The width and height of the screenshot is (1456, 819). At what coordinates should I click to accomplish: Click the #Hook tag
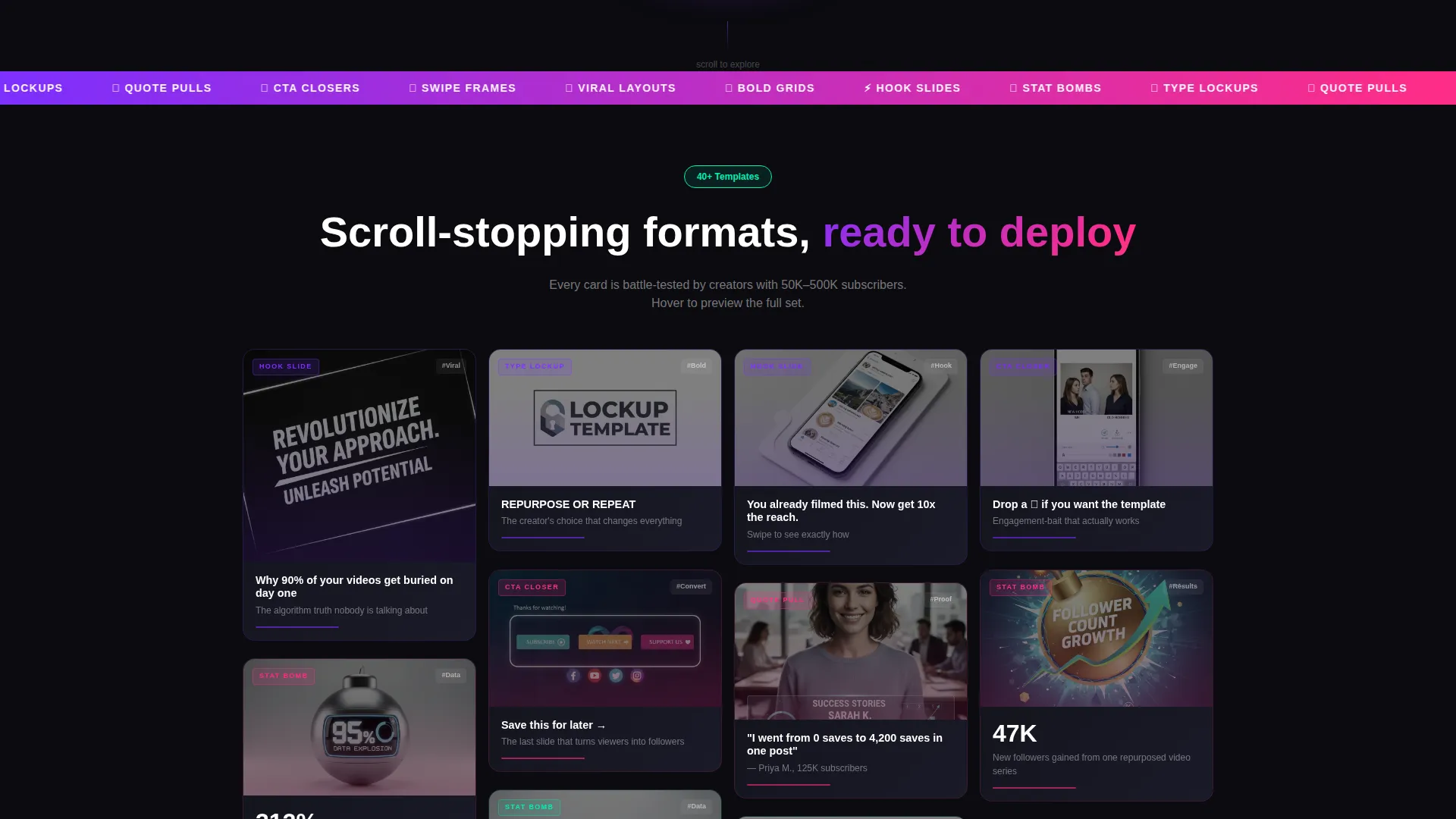(x=941, y=366)
